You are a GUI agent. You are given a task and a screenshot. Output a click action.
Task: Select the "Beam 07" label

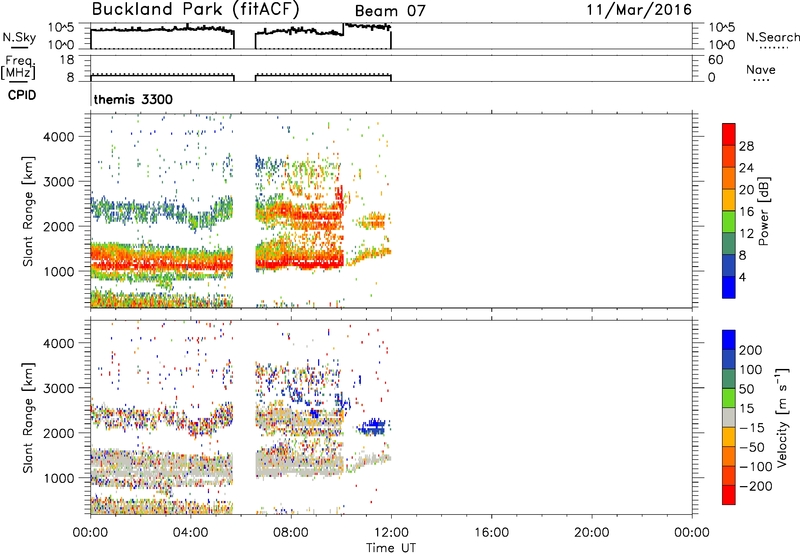(390, 11)
